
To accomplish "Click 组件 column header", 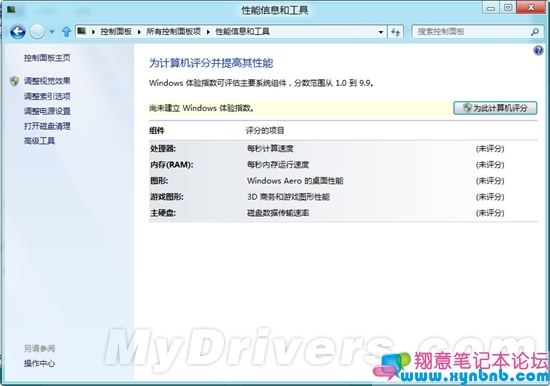I will point(157,131).
